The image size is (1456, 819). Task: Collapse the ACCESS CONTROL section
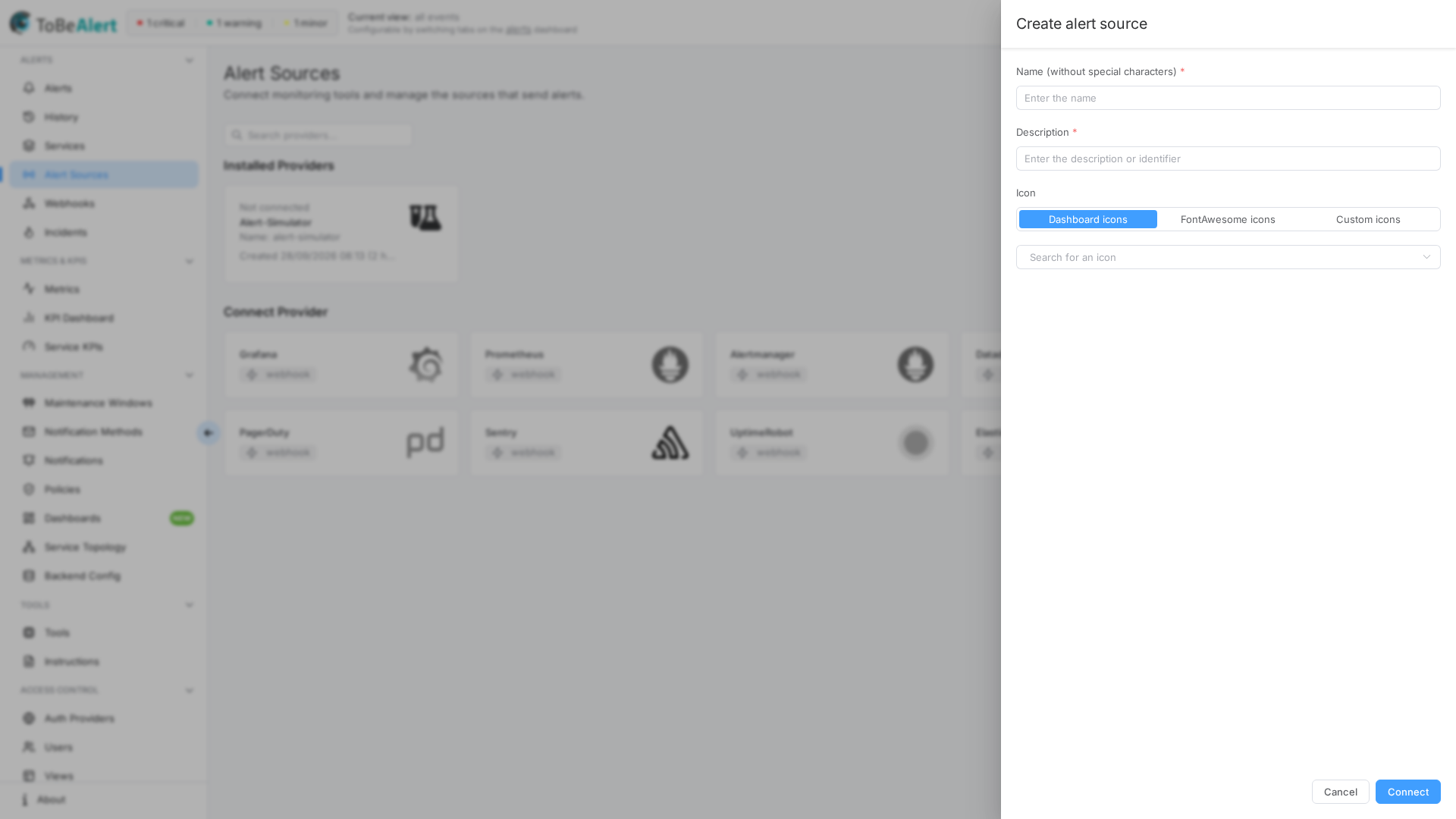(x=190, y=691)
